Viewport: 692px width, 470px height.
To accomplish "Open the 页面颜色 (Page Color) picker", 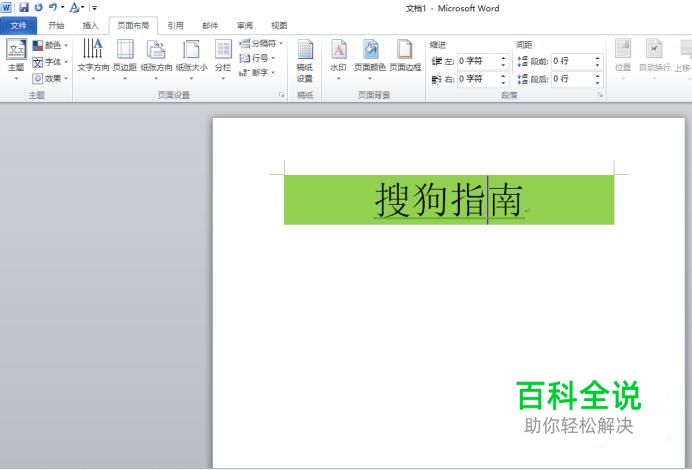I will click(370, 60).
